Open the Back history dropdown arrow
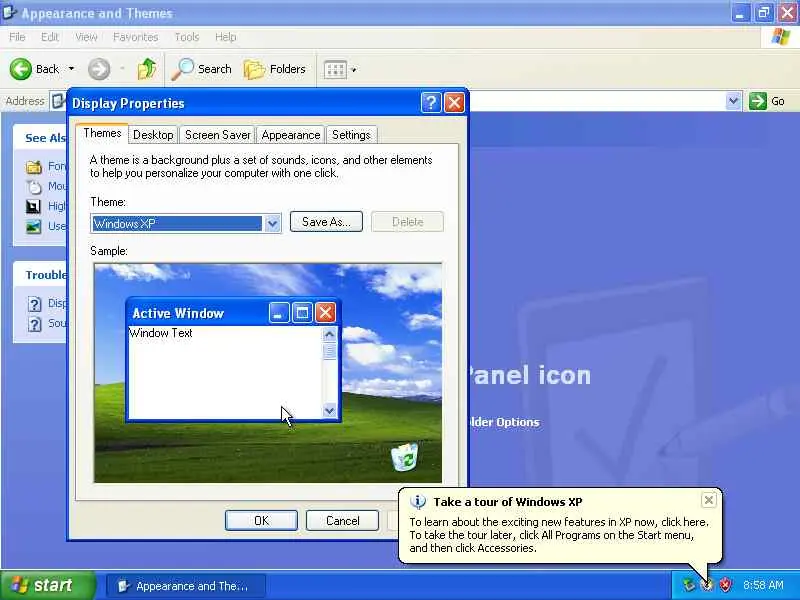This screenshot has width=800, height=600. click(71, 69)
